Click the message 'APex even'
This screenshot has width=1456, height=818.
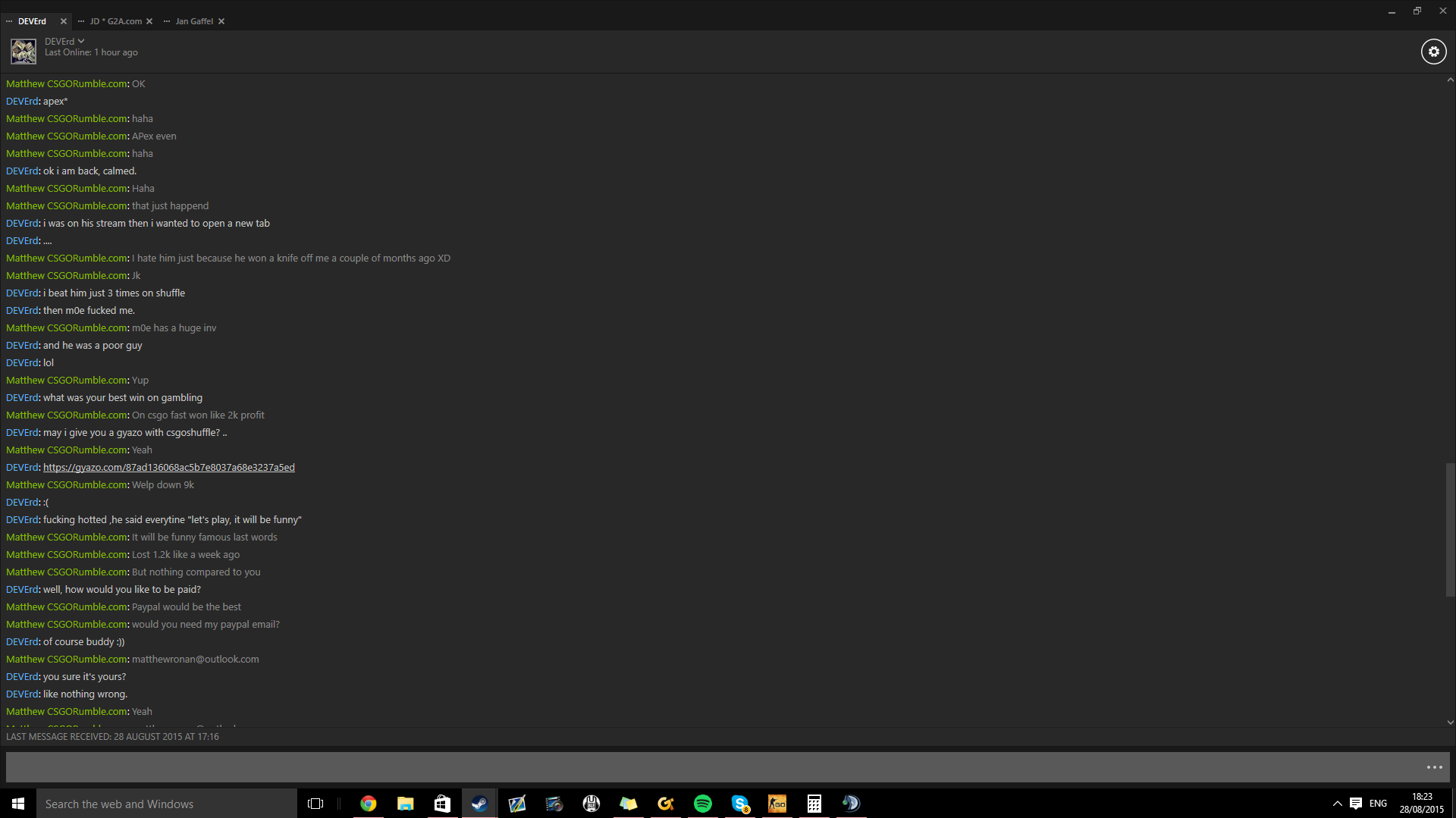(x=154, y=136)
